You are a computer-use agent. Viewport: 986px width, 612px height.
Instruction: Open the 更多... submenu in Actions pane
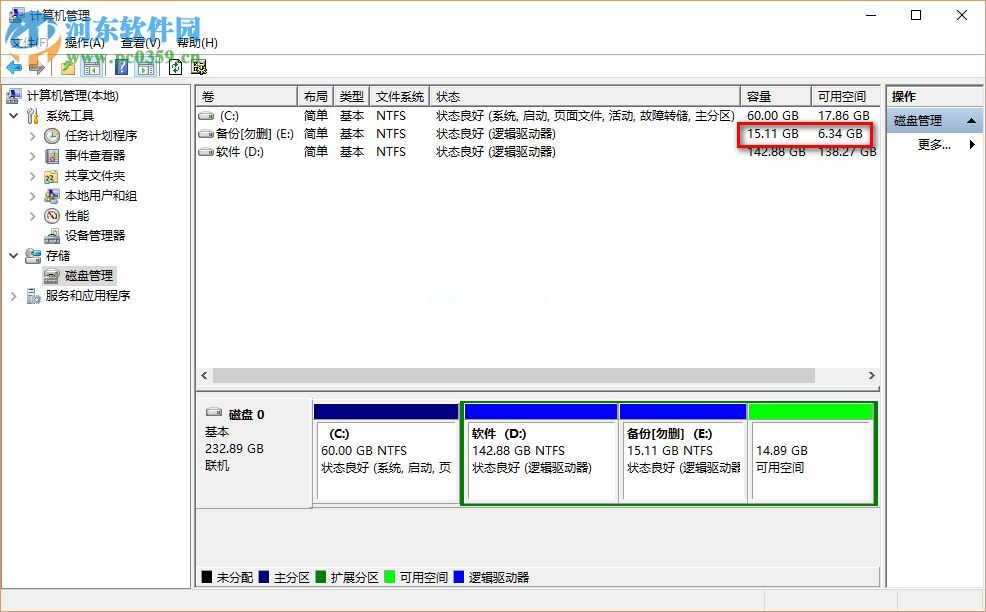point(932,144)
